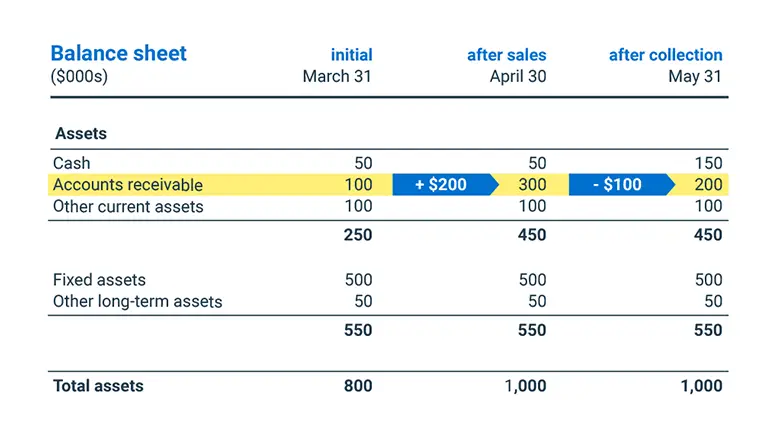Click the blue "- $100" arrow badge
780x439 pixels.
(x=617, y=185)
